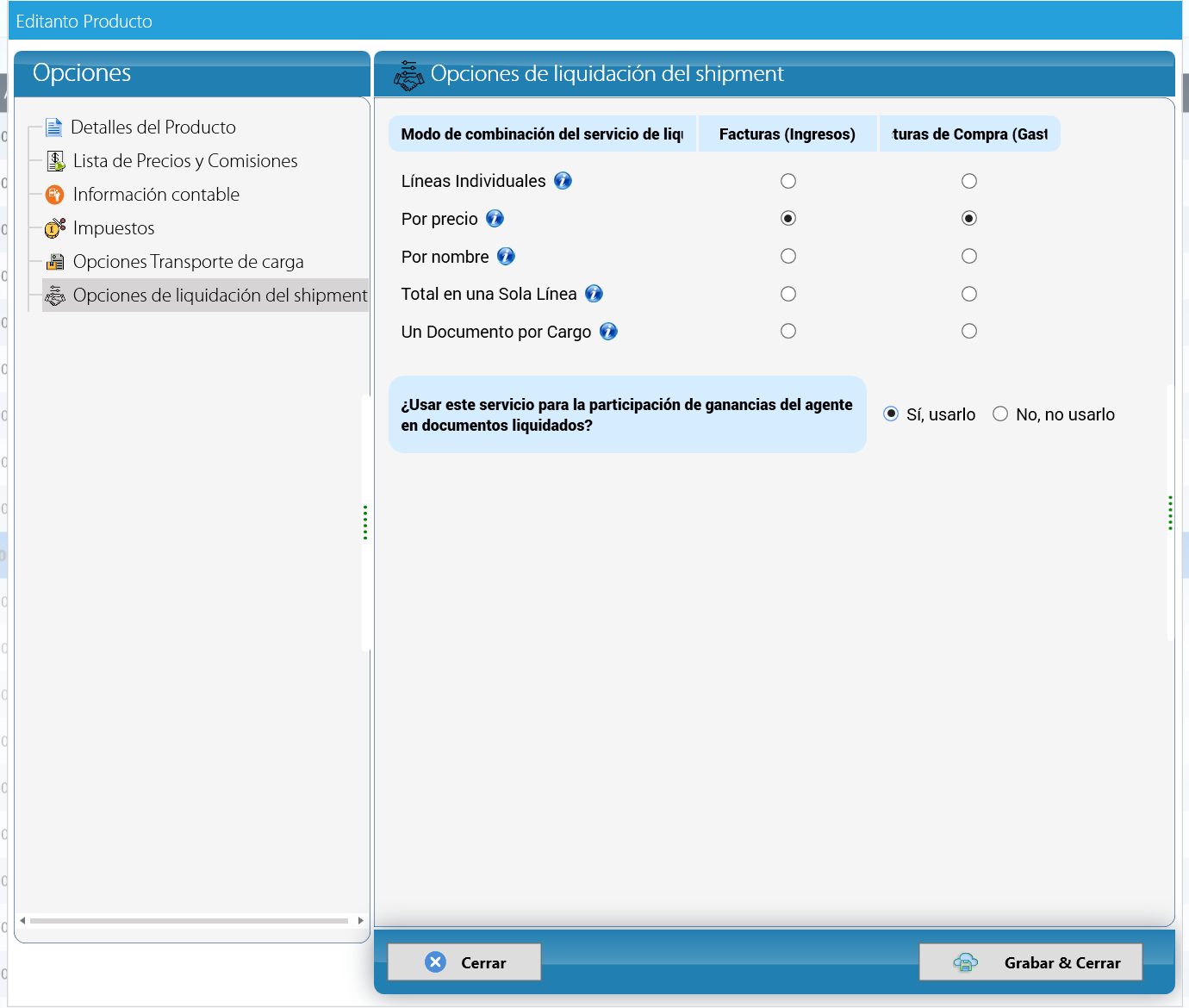1189x1008 pixels.
Task: Select Líneas Individuales for Facturas (Ingresos)
Action: pyautogui.click(x=788, y=181)
